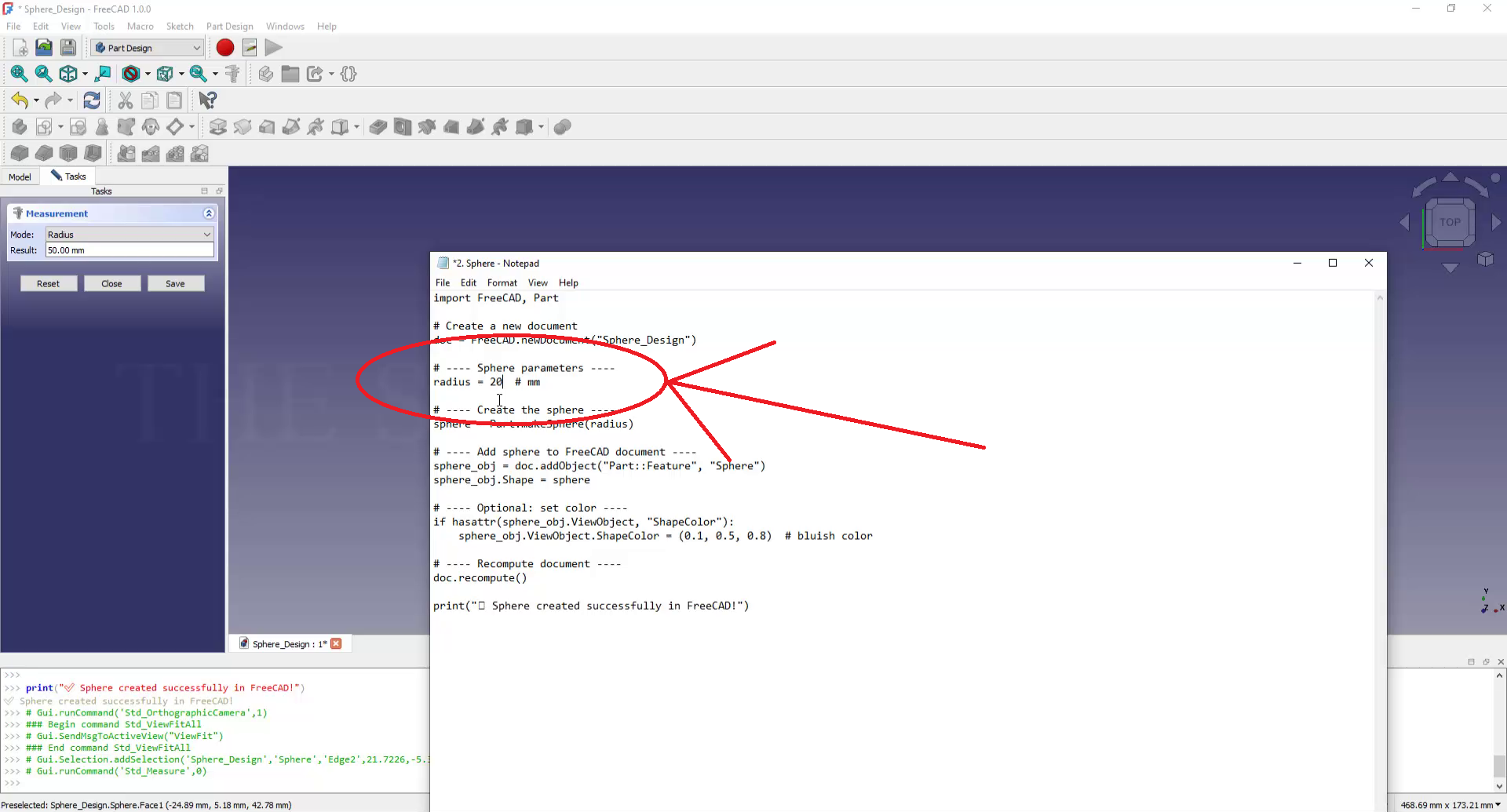
Task: Open the Macro menu
Action: 140,26
